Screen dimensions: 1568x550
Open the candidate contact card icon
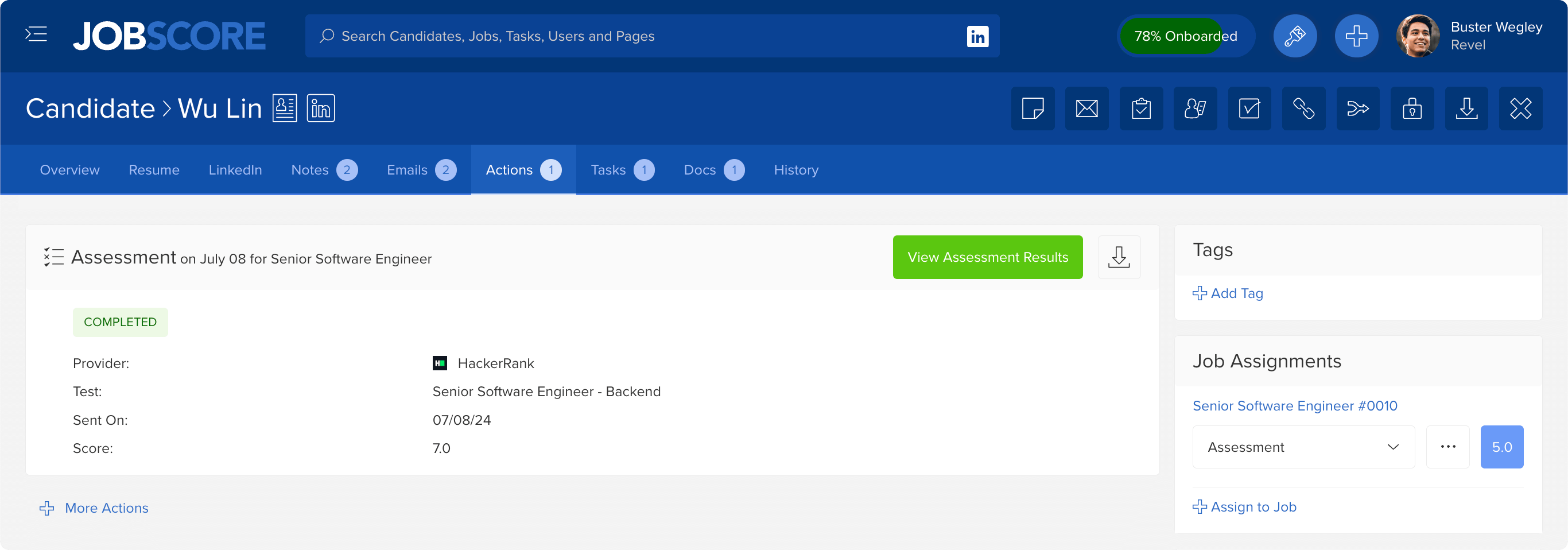(284, 109)
